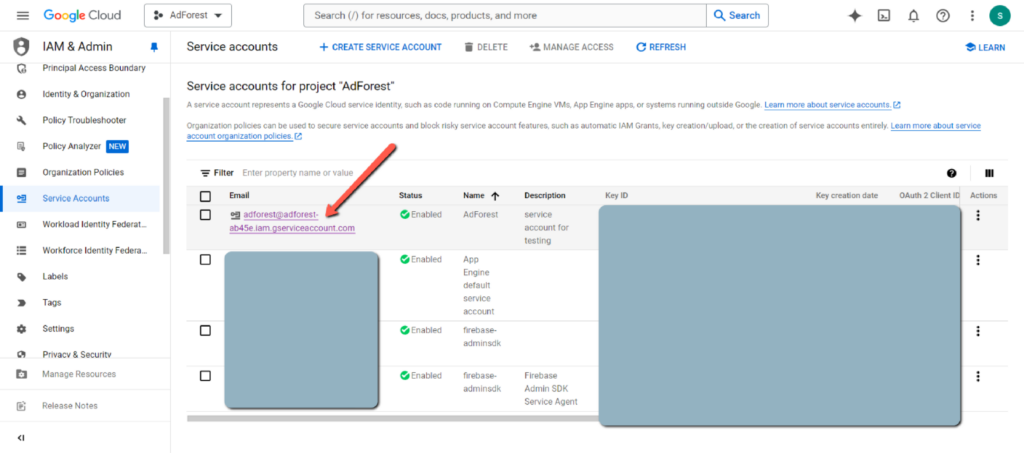Open the help question mark menu
1024x453 pixels.
click(x=943, y=16)
